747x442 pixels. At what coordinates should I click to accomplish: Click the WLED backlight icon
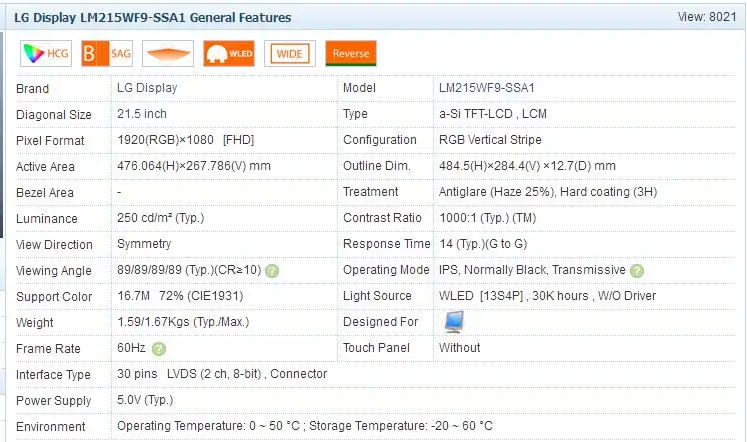[x=229, y=54]
